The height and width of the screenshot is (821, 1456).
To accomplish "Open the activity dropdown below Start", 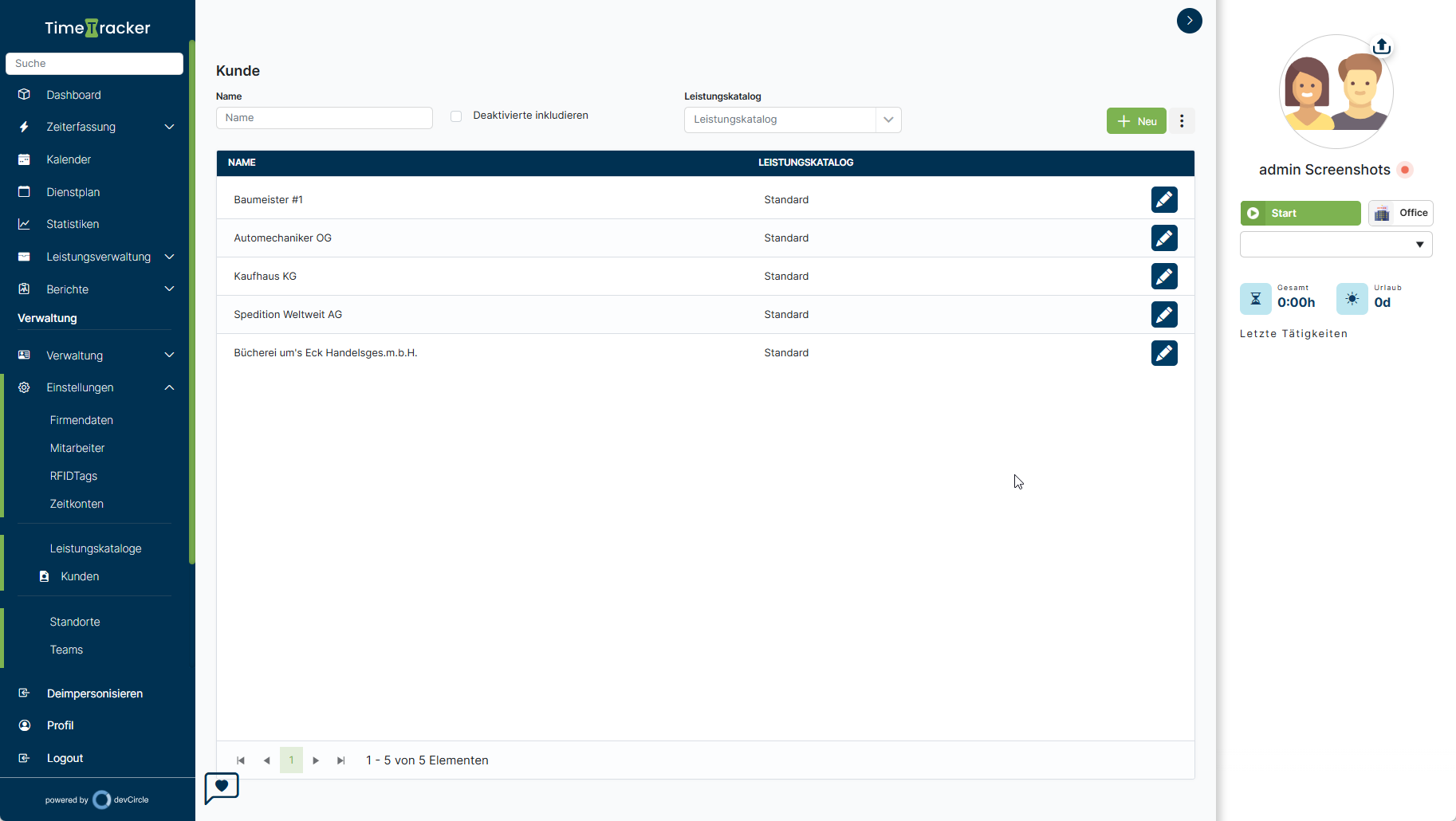I will (1336, 245).
